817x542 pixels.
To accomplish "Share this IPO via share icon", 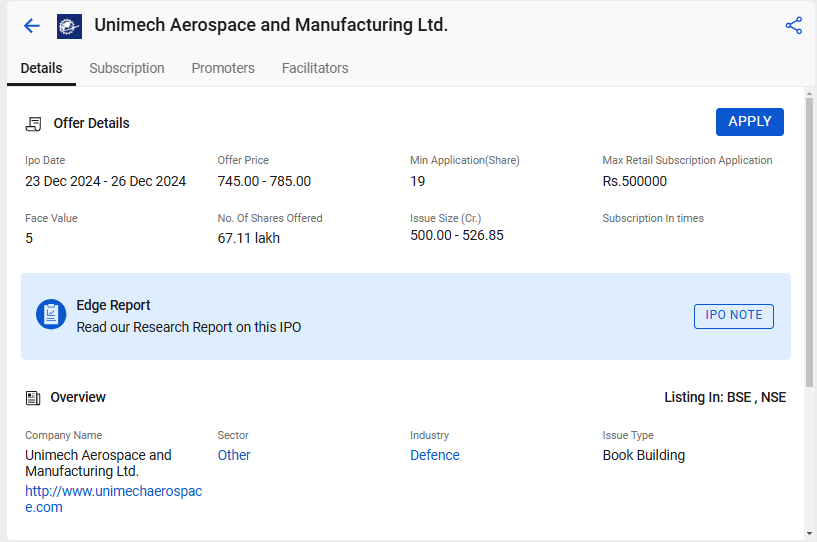I will click(794, 26).
